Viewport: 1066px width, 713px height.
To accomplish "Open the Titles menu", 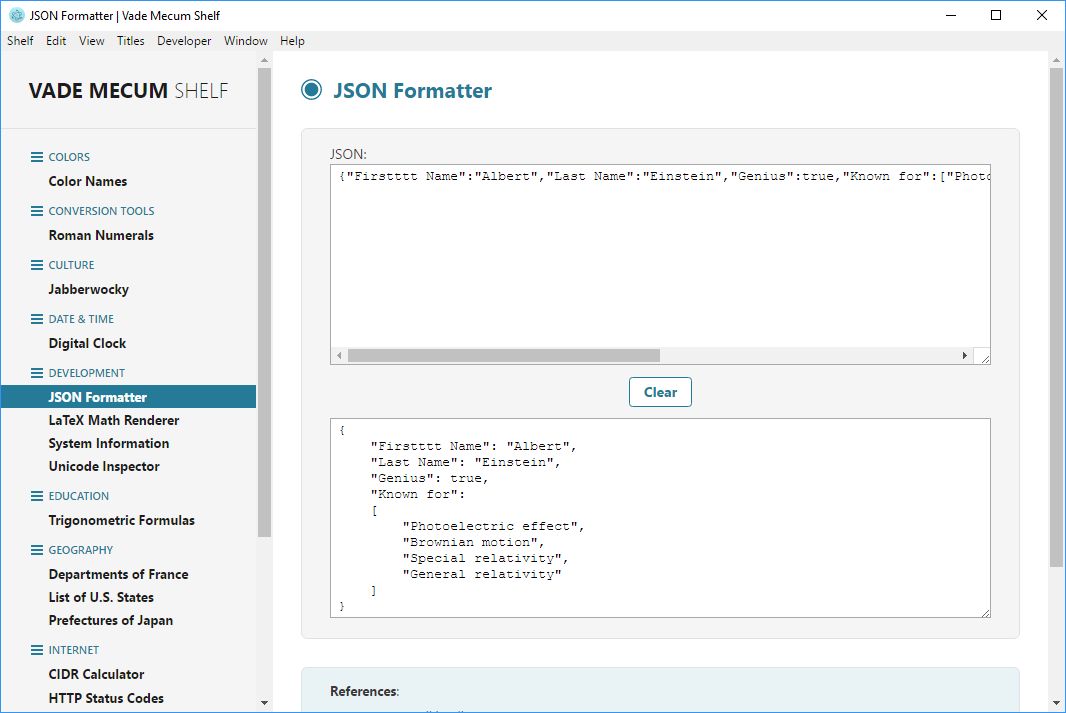I will tap(131, 41).
